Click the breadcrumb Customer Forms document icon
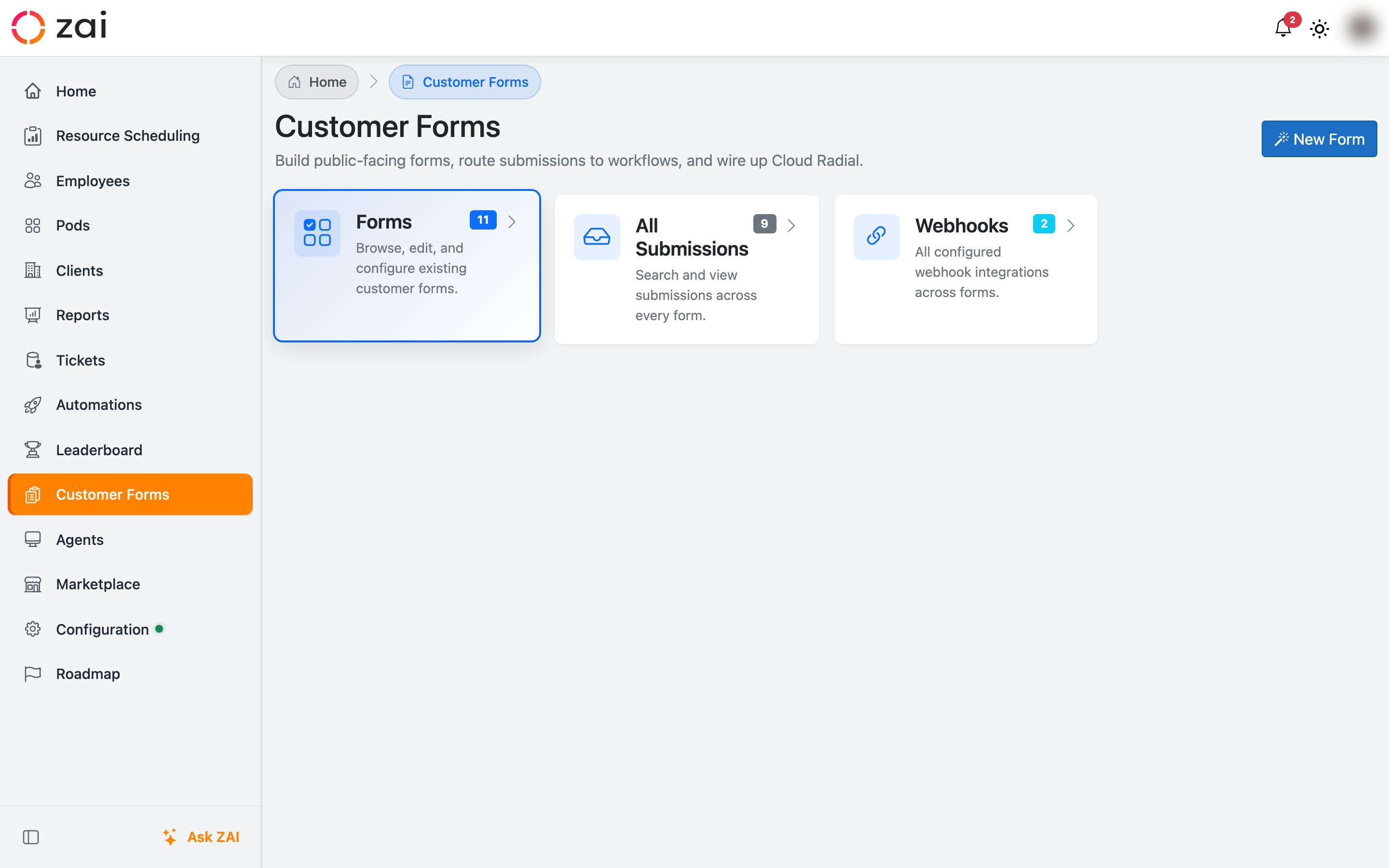 pos(408,82)
